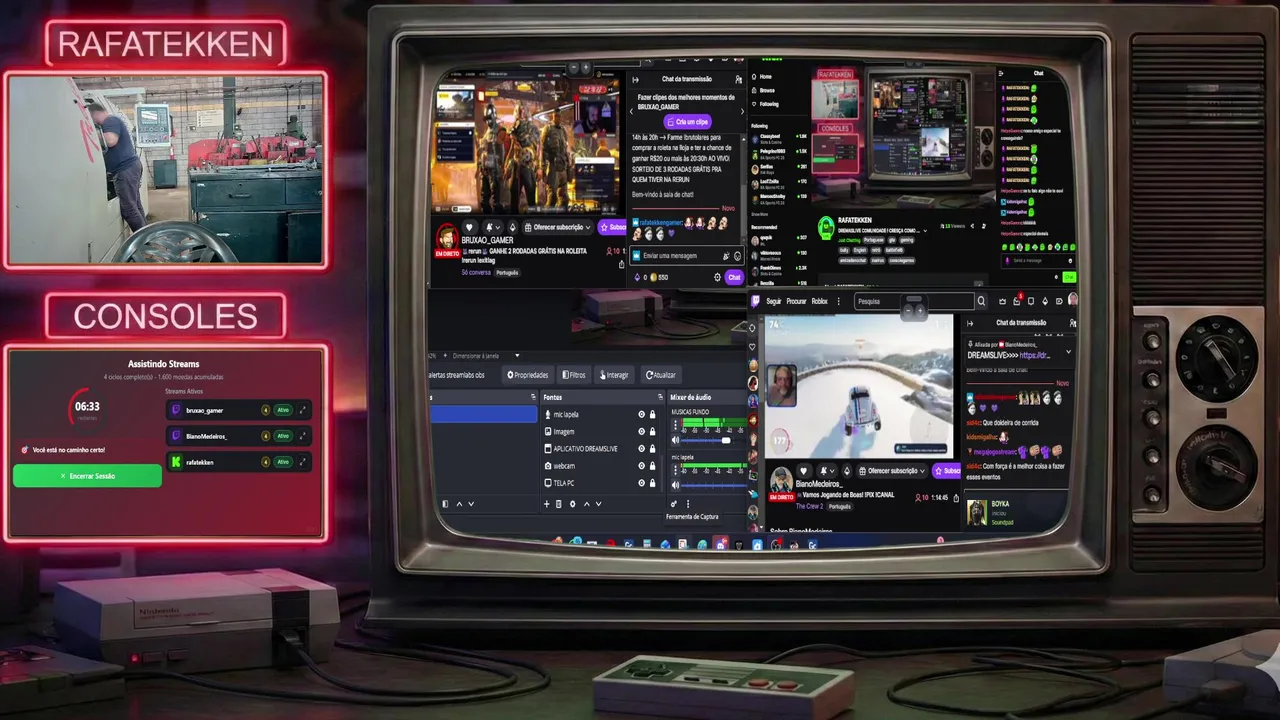Image resolution: width=1280 pixels, height=720 pixels.
Task: Mute the mic lapela mixer channel
Action: coord(675,485)
